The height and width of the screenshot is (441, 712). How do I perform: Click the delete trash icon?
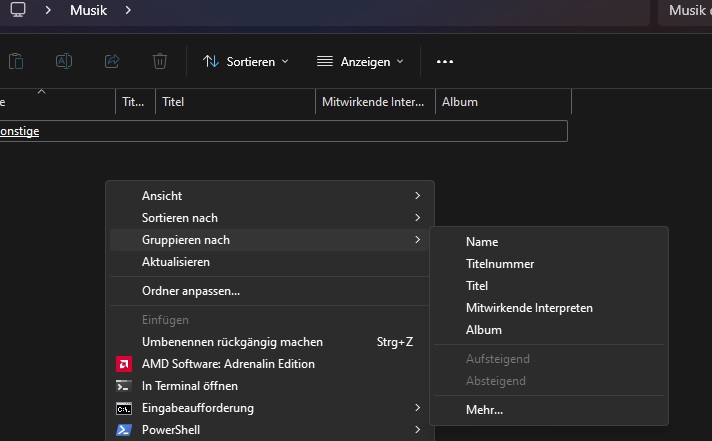coord(160,61)
